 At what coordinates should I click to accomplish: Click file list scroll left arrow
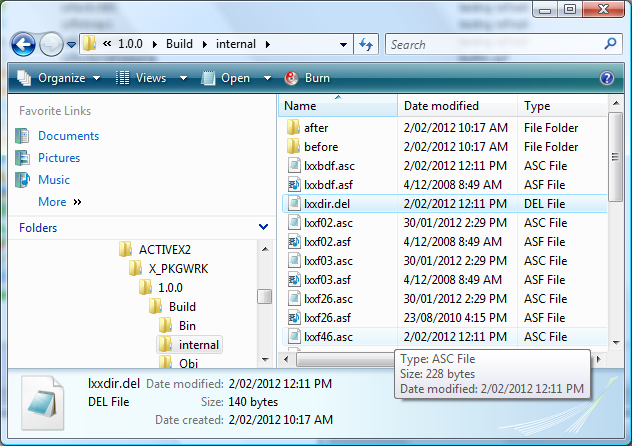286,359
